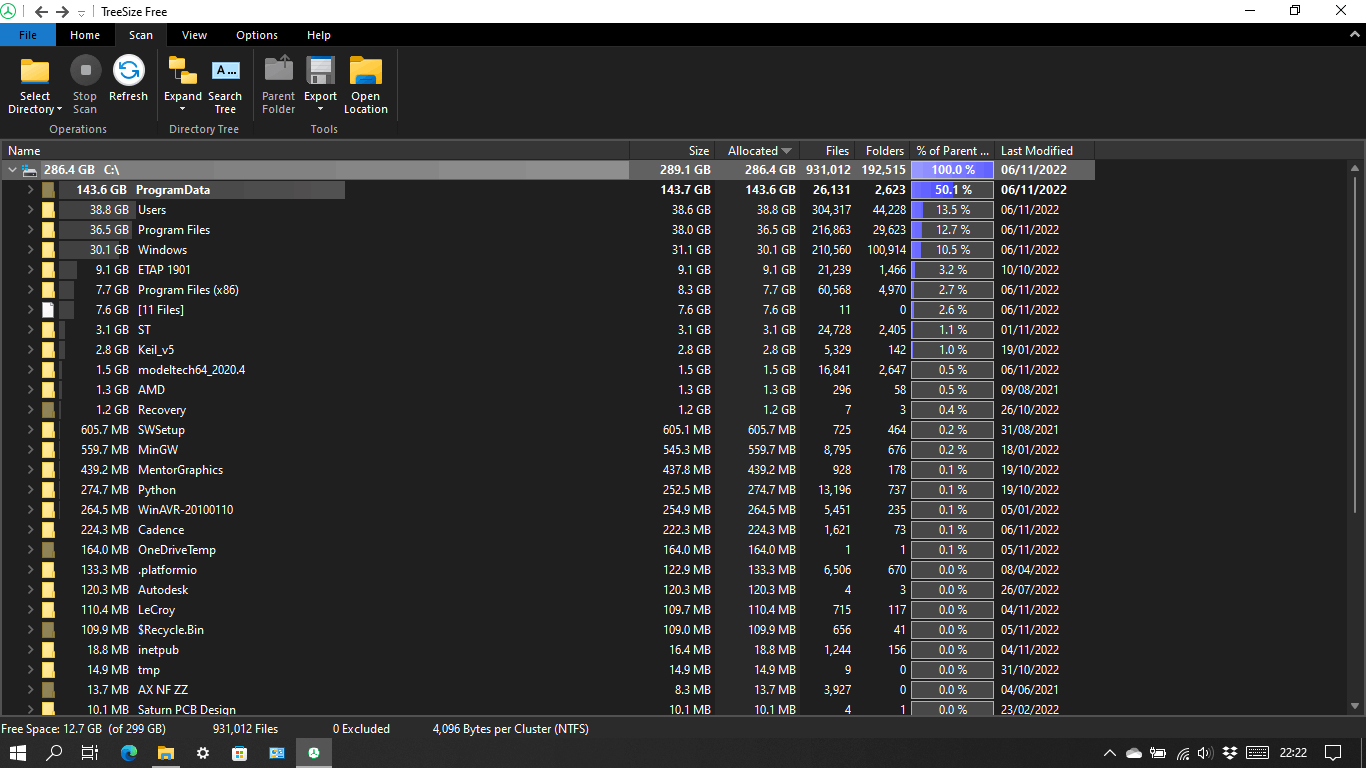Expand the Windows folder

pos(31,250)
